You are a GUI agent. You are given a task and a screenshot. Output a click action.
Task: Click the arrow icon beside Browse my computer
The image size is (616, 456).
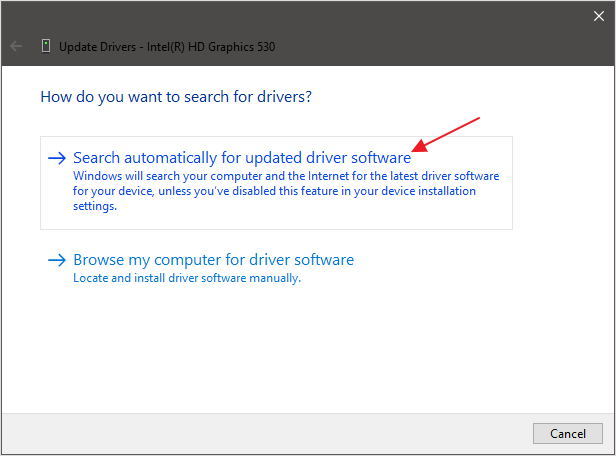(x=56, y=260)
